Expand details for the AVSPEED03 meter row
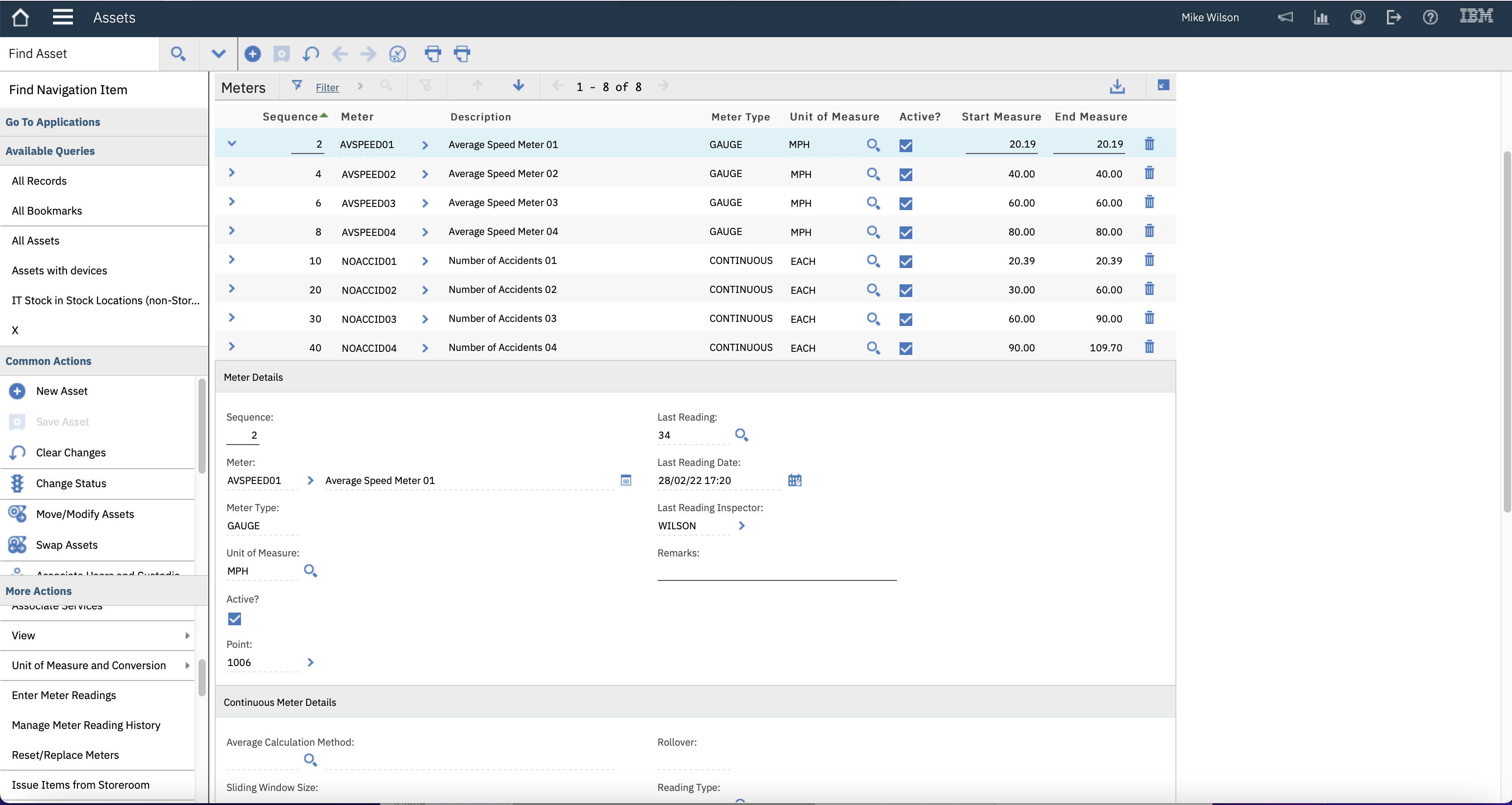1512x805 pixels. tap(231, 201)
